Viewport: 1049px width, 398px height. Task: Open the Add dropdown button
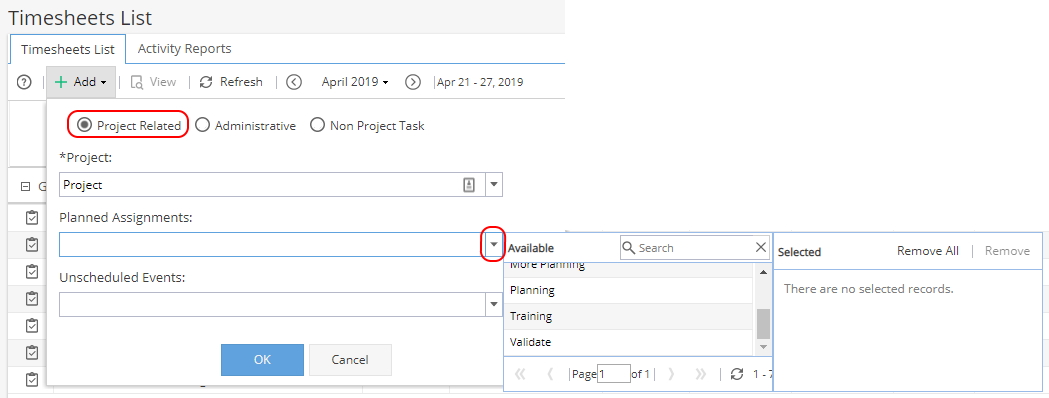point(81,82)
